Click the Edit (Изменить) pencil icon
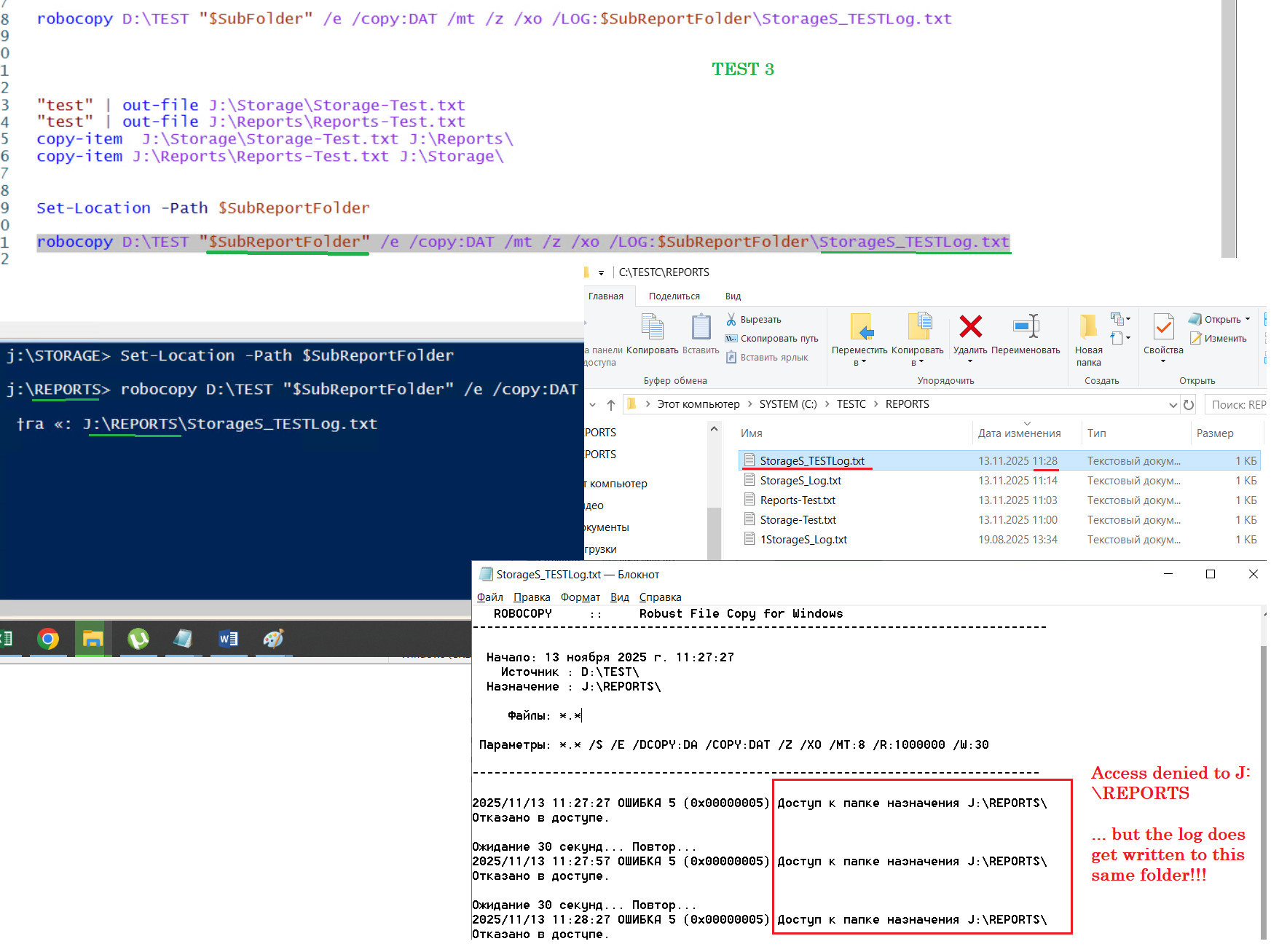Image resolution: width=1279 pixels, height=952 pixels. coord(1195,338)
